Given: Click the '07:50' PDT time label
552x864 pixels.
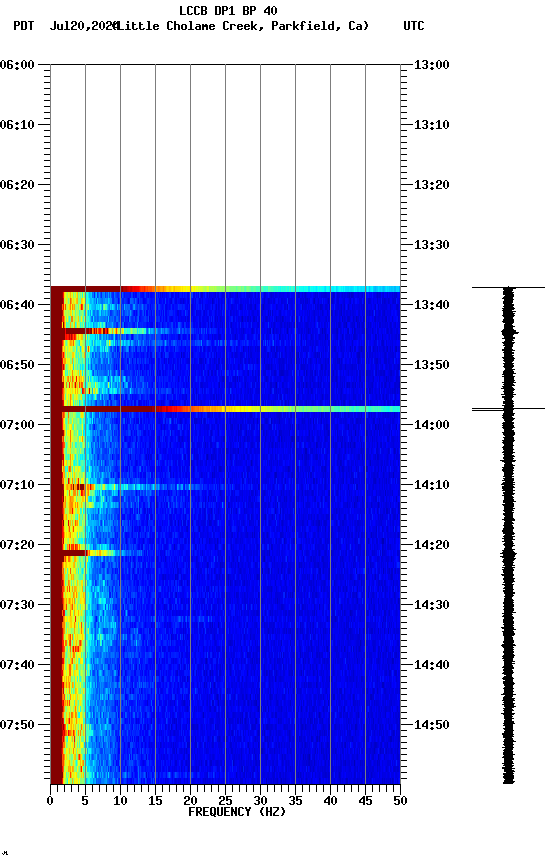Looking at the screenshot, I should click(x=17, y=725).
